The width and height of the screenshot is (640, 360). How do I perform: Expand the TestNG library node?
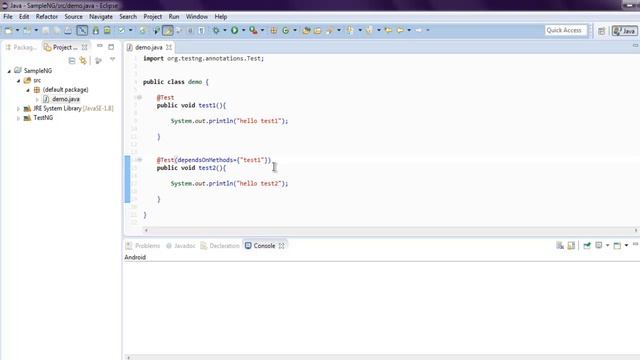point(18,118)
